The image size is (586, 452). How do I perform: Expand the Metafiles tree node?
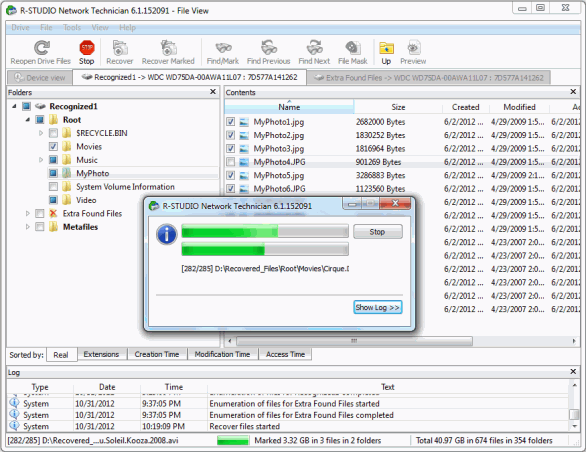coord(28,227)
